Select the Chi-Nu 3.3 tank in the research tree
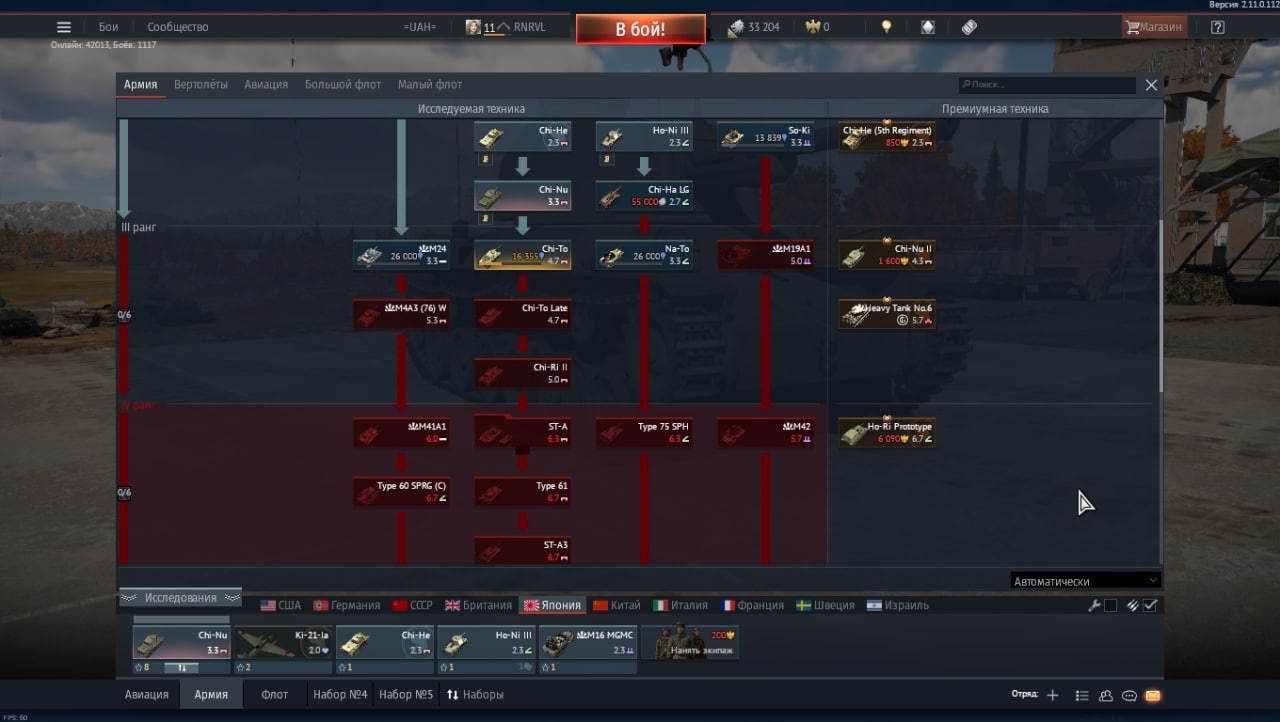This screenshot has height=722, width=1280. pos(522,196)
